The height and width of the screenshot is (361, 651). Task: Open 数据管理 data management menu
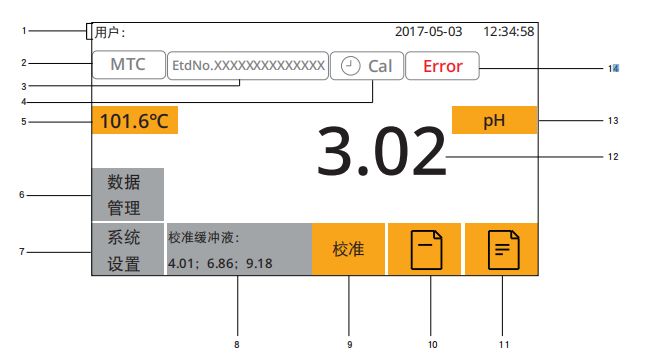[x=128, y=194]
